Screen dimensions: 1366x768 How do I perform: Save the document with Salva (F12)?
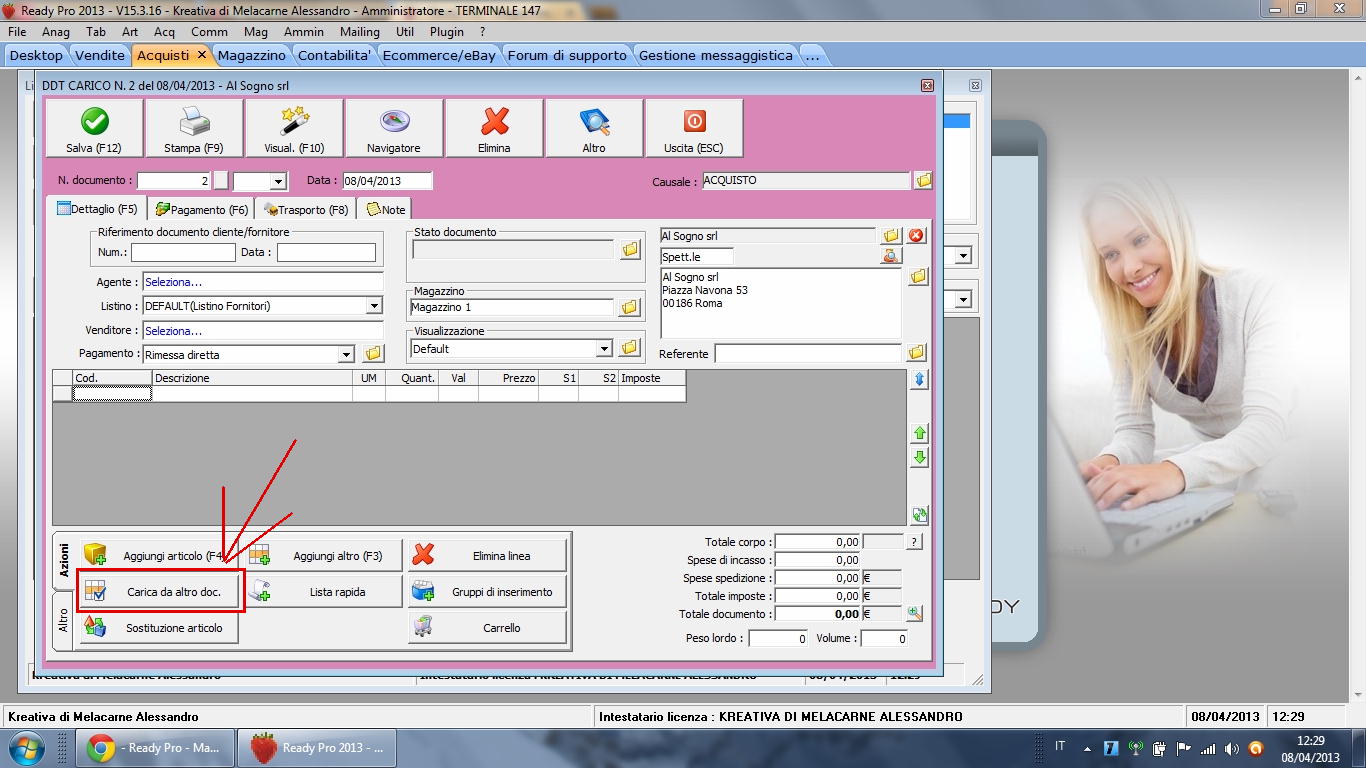click(94, 129)
